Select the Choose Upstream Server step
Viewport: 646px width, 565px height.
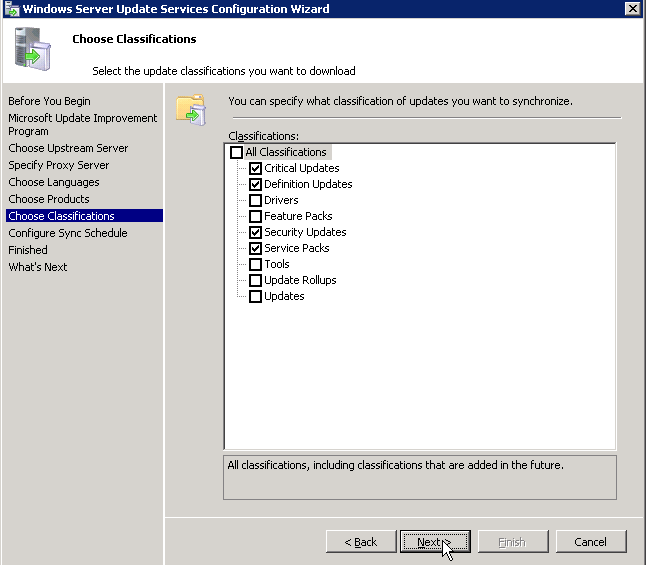68,148
